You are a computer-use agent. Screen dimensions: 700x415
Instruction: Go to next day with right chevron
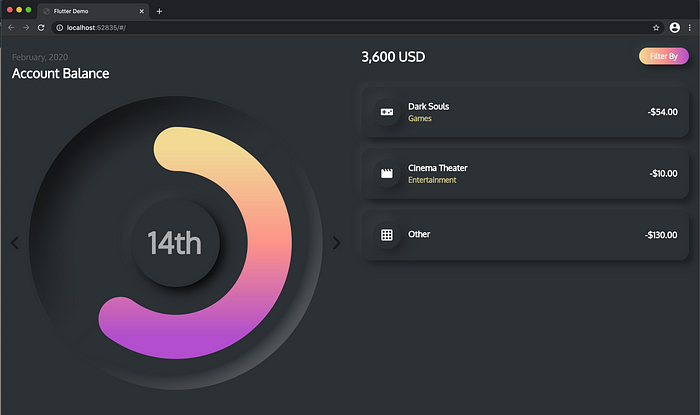coord(337,243)
